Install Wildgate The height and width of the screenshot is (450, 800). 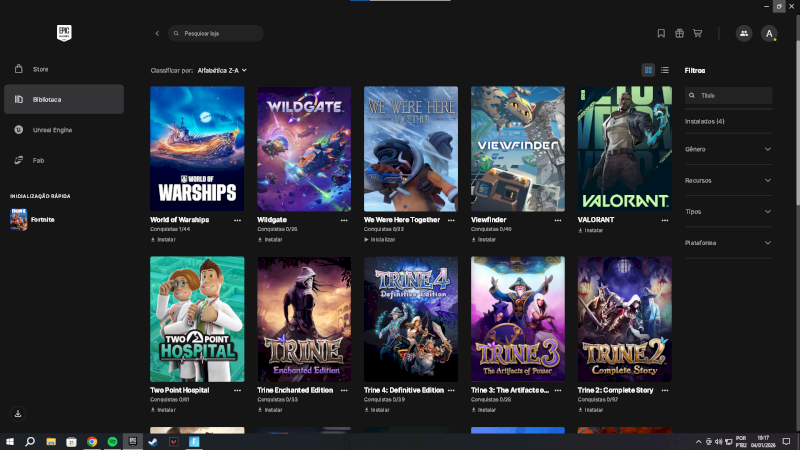click(x=270, y=239)
